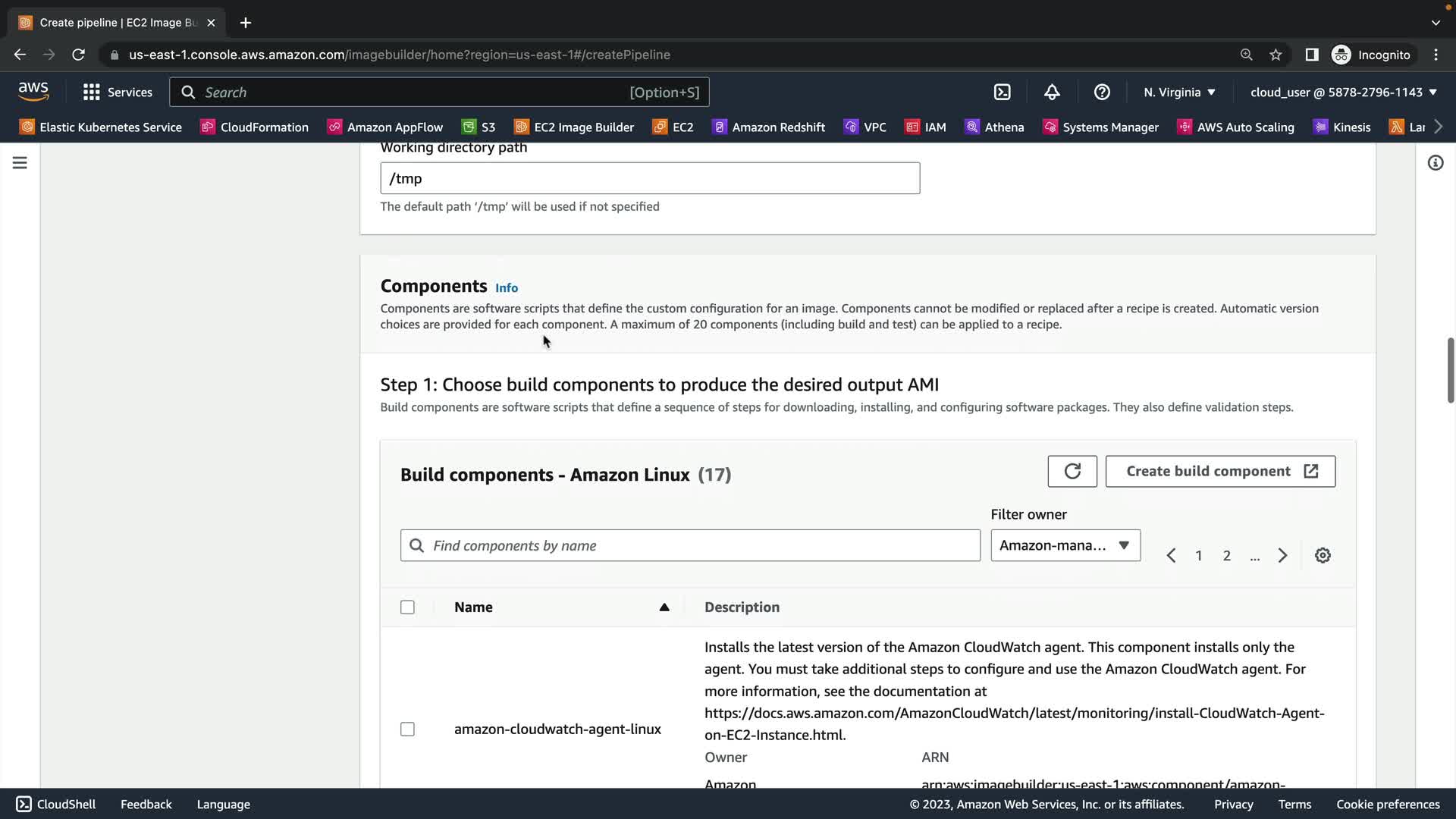Open the notifications bell
This screenshot has height=819, width=1456.
pyautogui.click(x=1052, y=92)
